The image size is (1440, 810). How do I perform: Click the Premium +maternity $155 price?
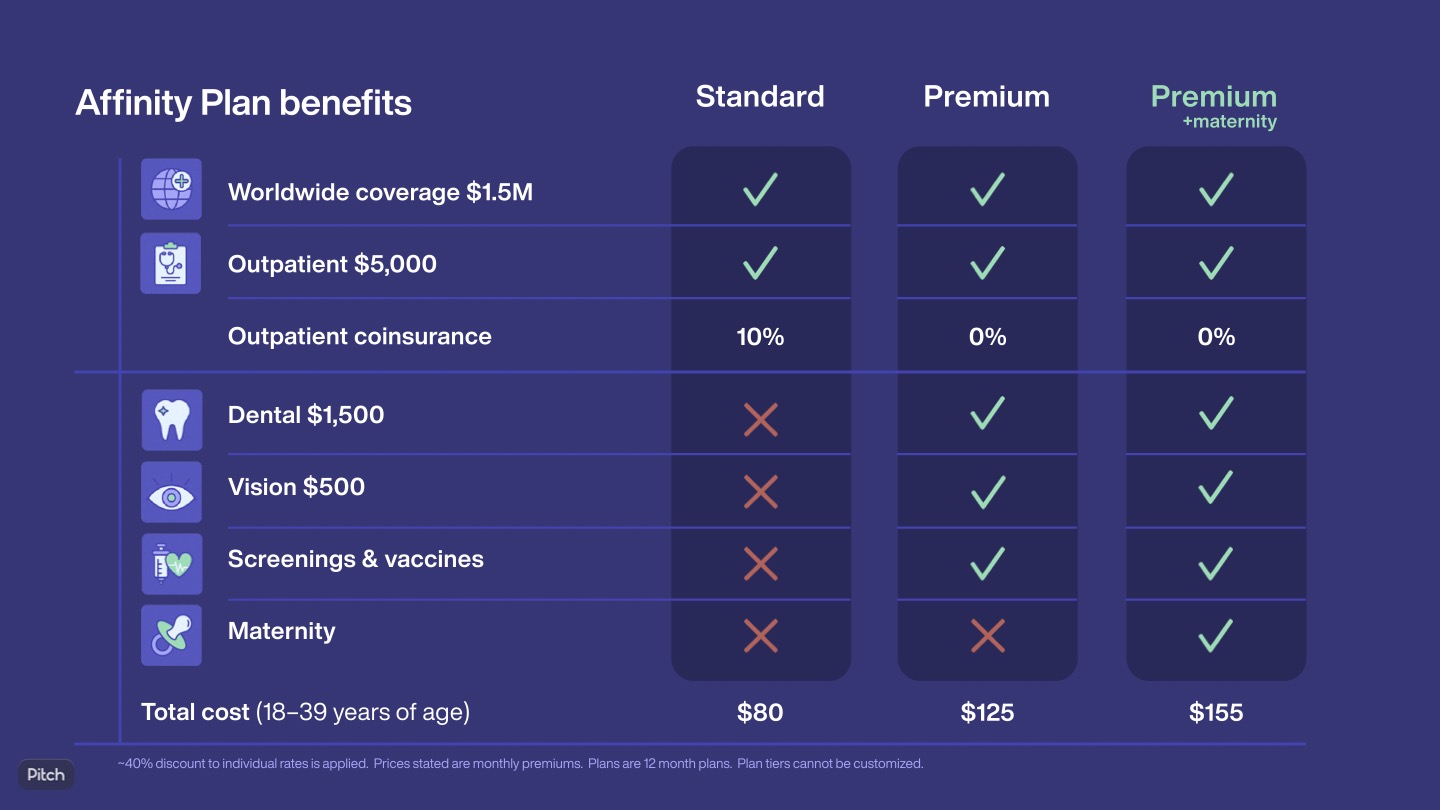click(1216, 712)
